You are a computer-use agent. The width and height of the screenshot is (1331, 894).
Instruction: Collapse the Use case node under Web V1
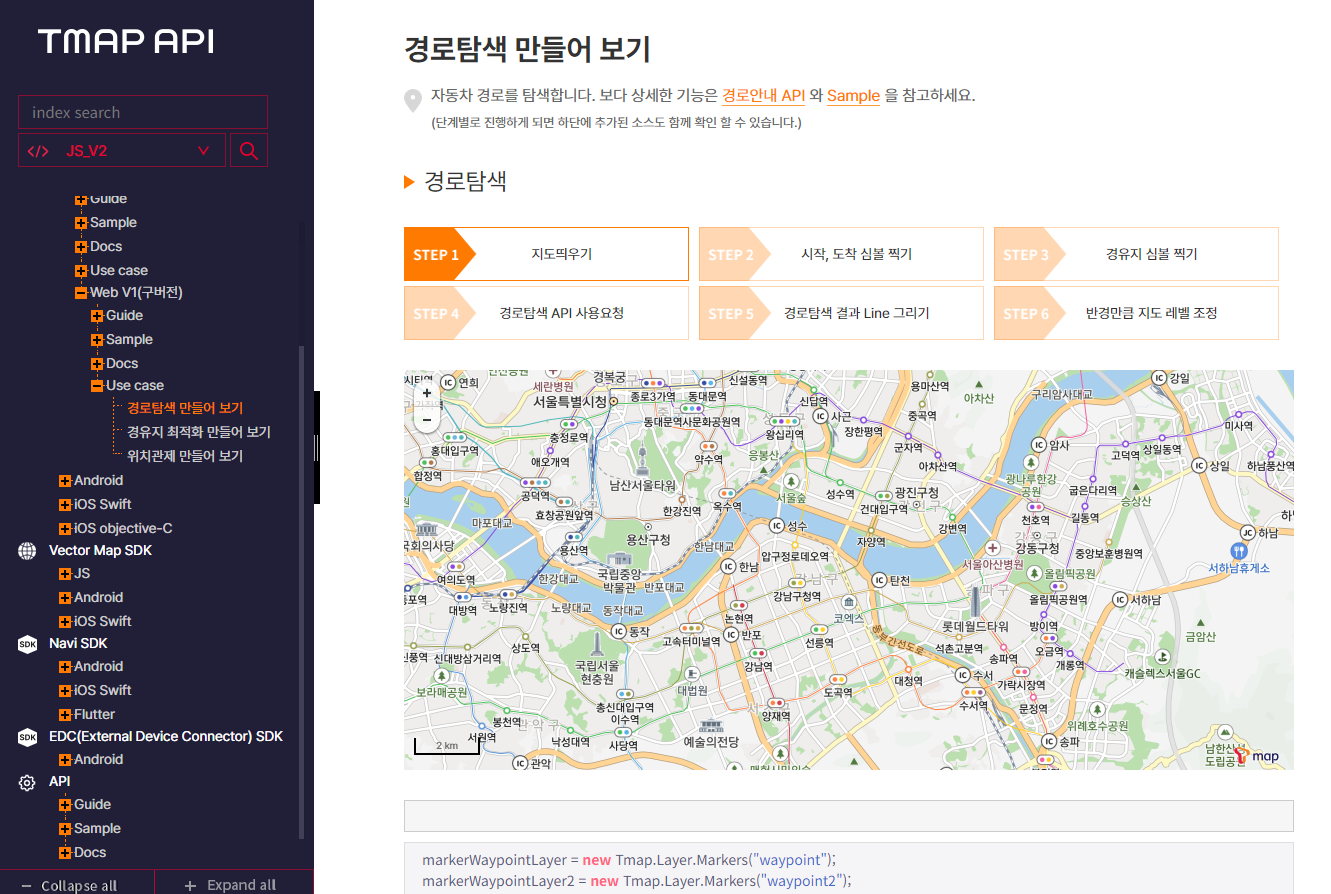coord(97,386)
